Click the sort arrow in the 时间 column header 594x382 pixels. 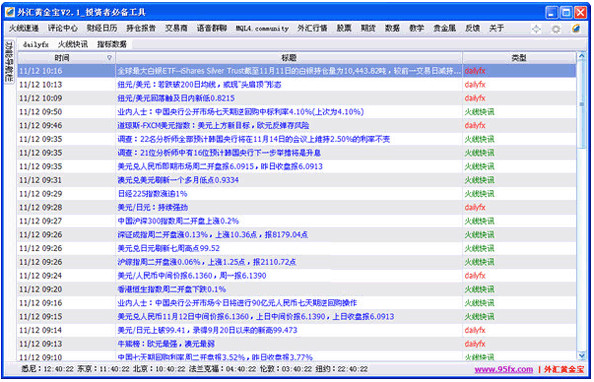pyautogui.click(x=109, y=58)
